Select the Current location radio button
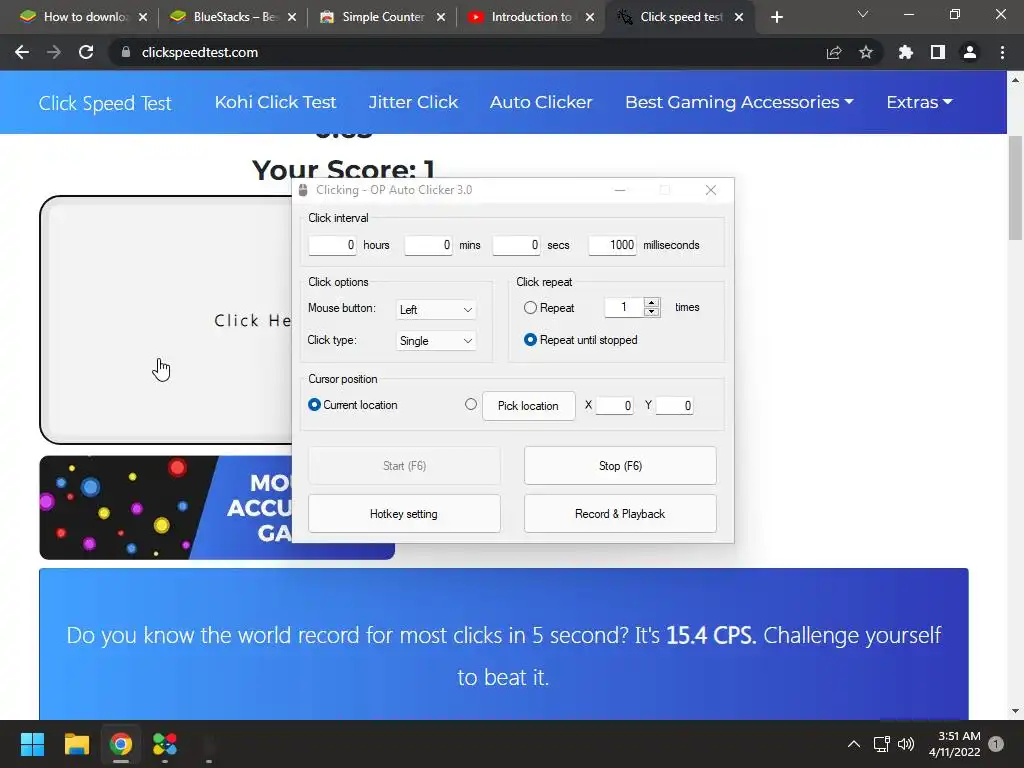Image resolution: width=1024 pixels, height=768 pixels. [314, 405]
